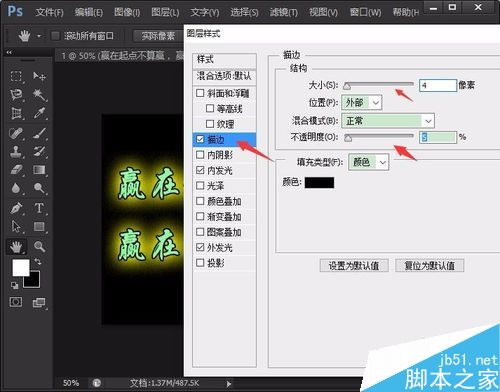
Task: Select the Eyedropper tool
Action: coord(39,114)
